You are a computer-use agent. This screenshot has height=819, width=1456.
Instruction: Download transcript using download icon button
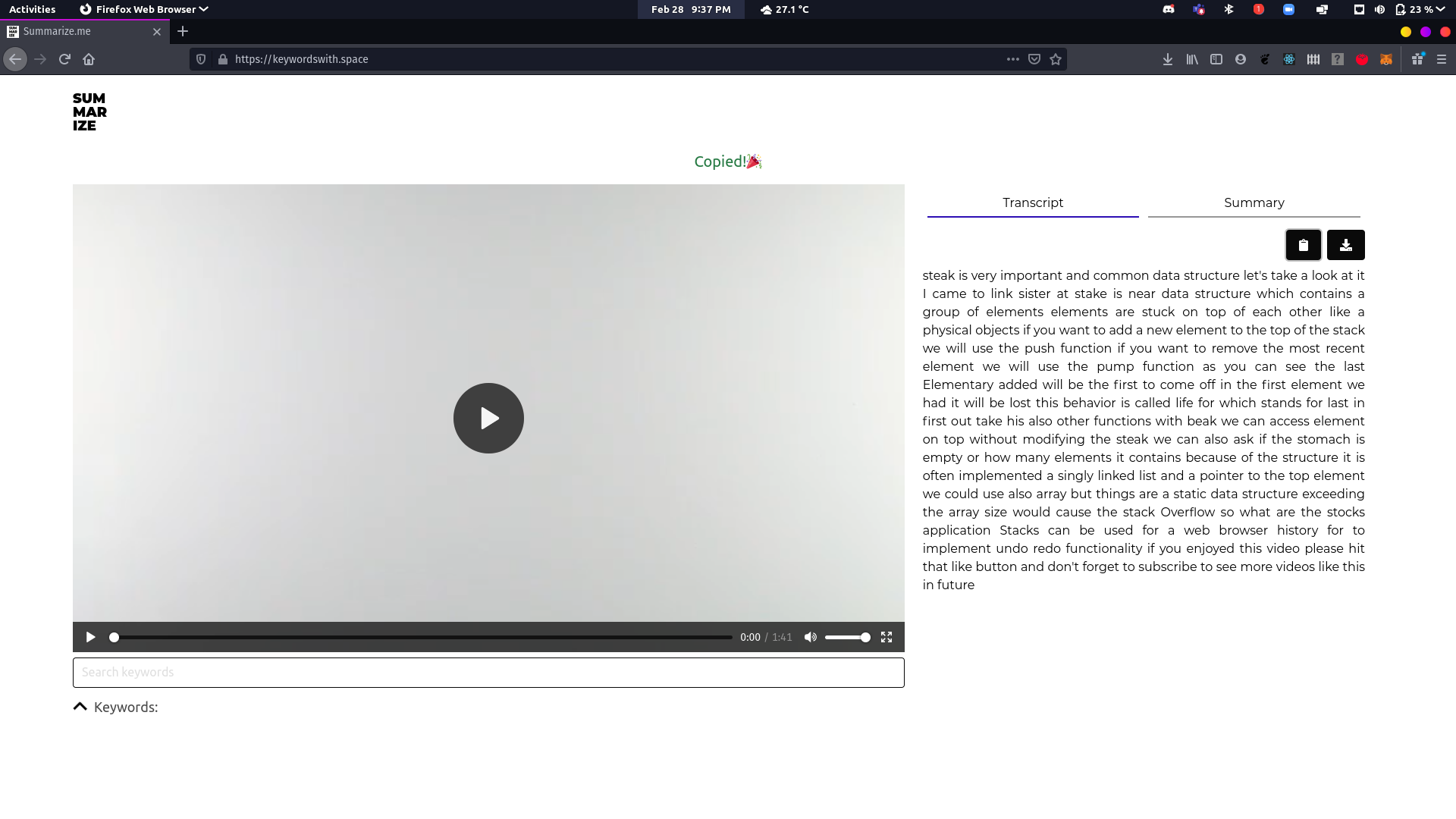1345,245
